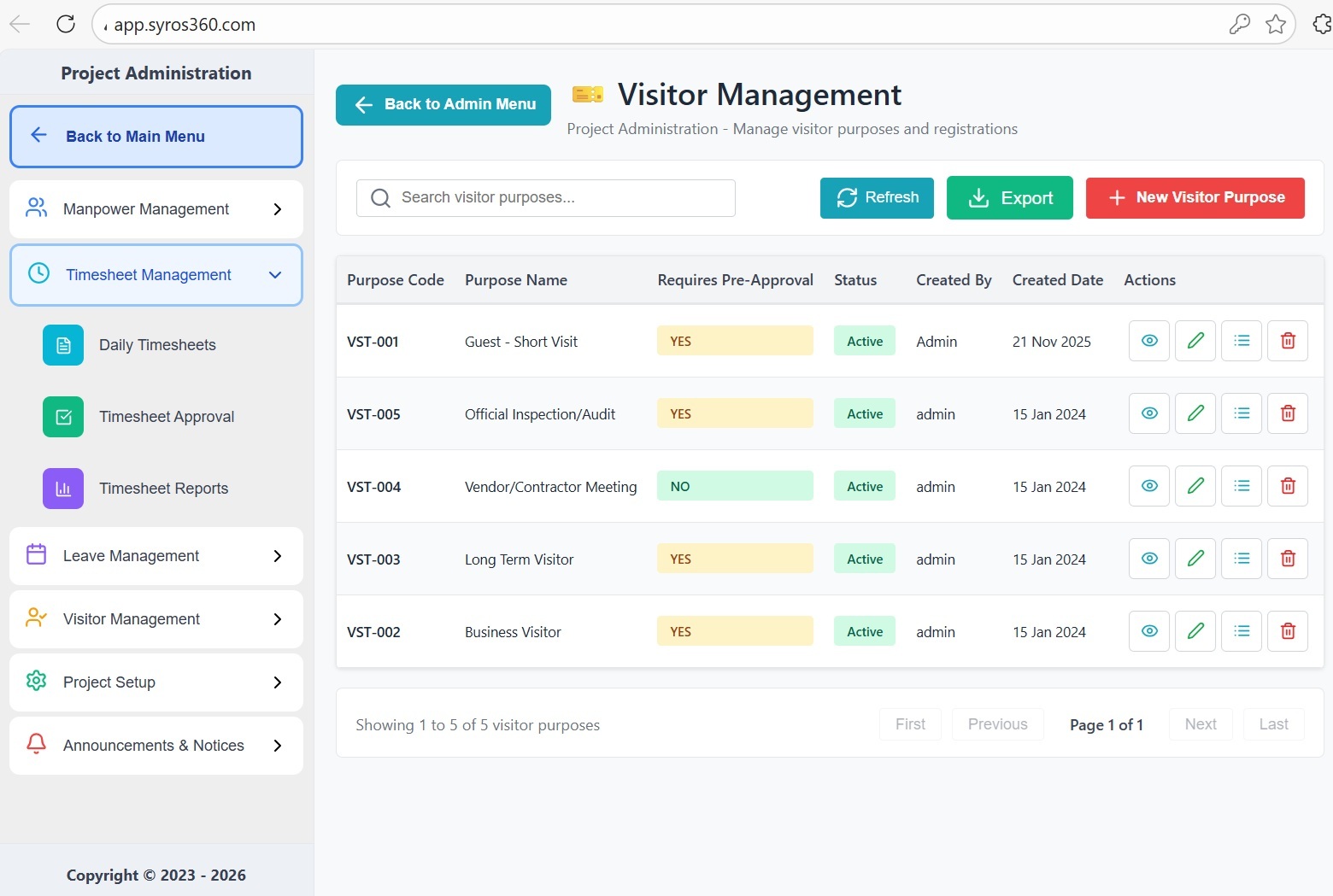This screenshot has height=896, width=1333.
Task: Click the browser reload icon
Action: click(x=66, y=24)
